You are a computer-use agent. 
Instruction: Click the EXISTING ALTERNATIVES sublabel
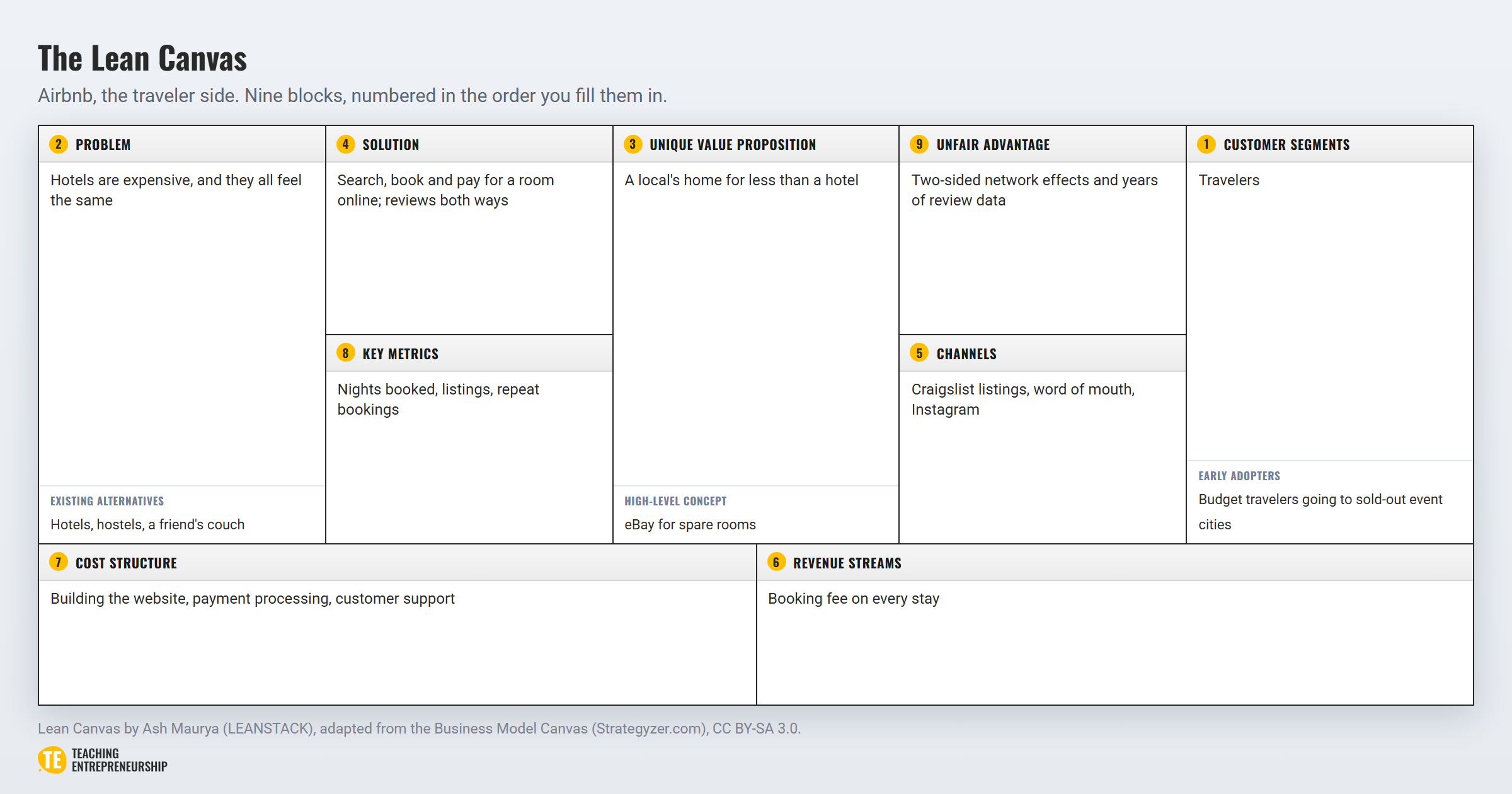[107, 501]
